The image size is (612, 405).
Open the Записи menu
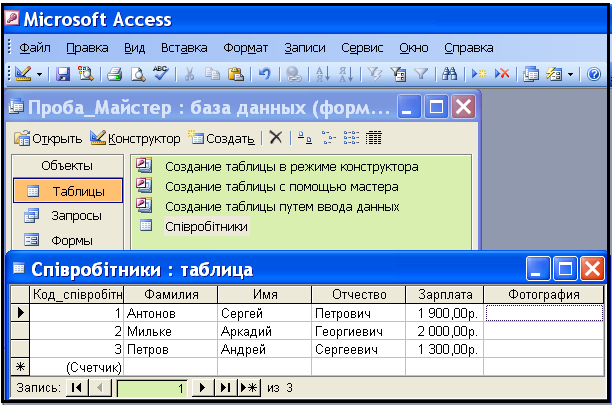click(x=305, y=48)
